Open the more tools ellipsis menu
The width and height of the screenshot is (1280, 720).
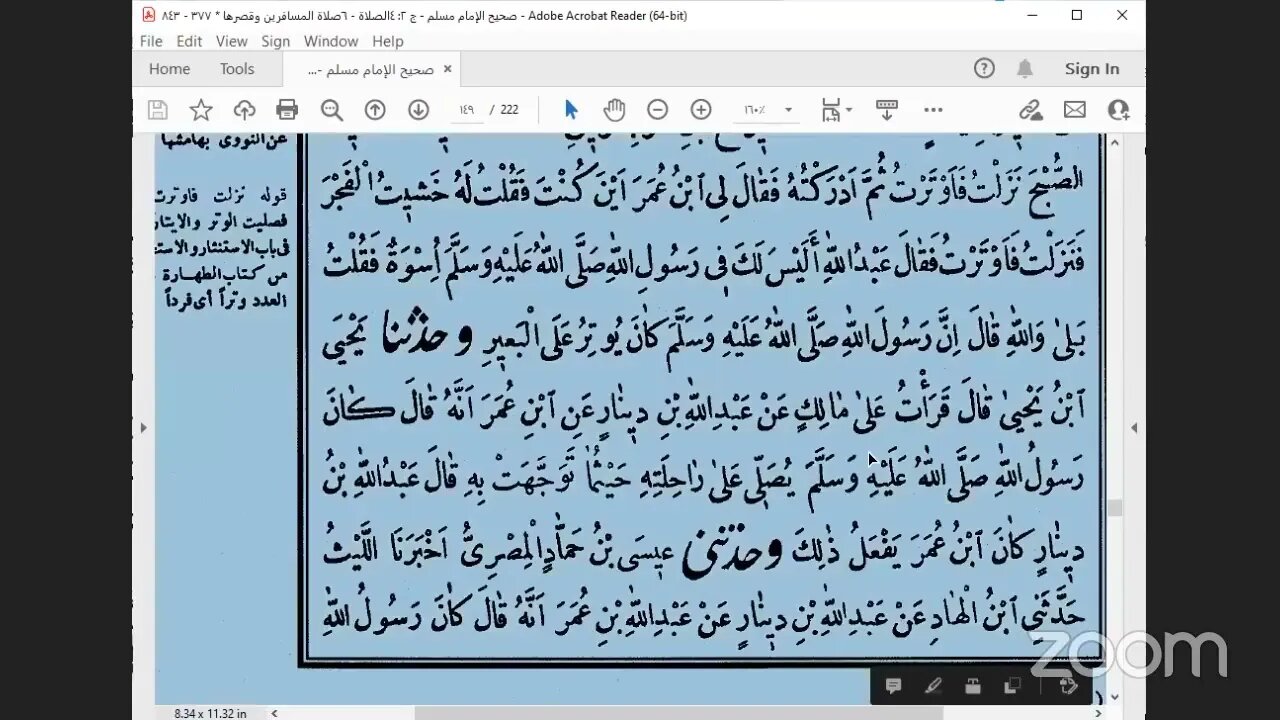(x=933, y=110)
